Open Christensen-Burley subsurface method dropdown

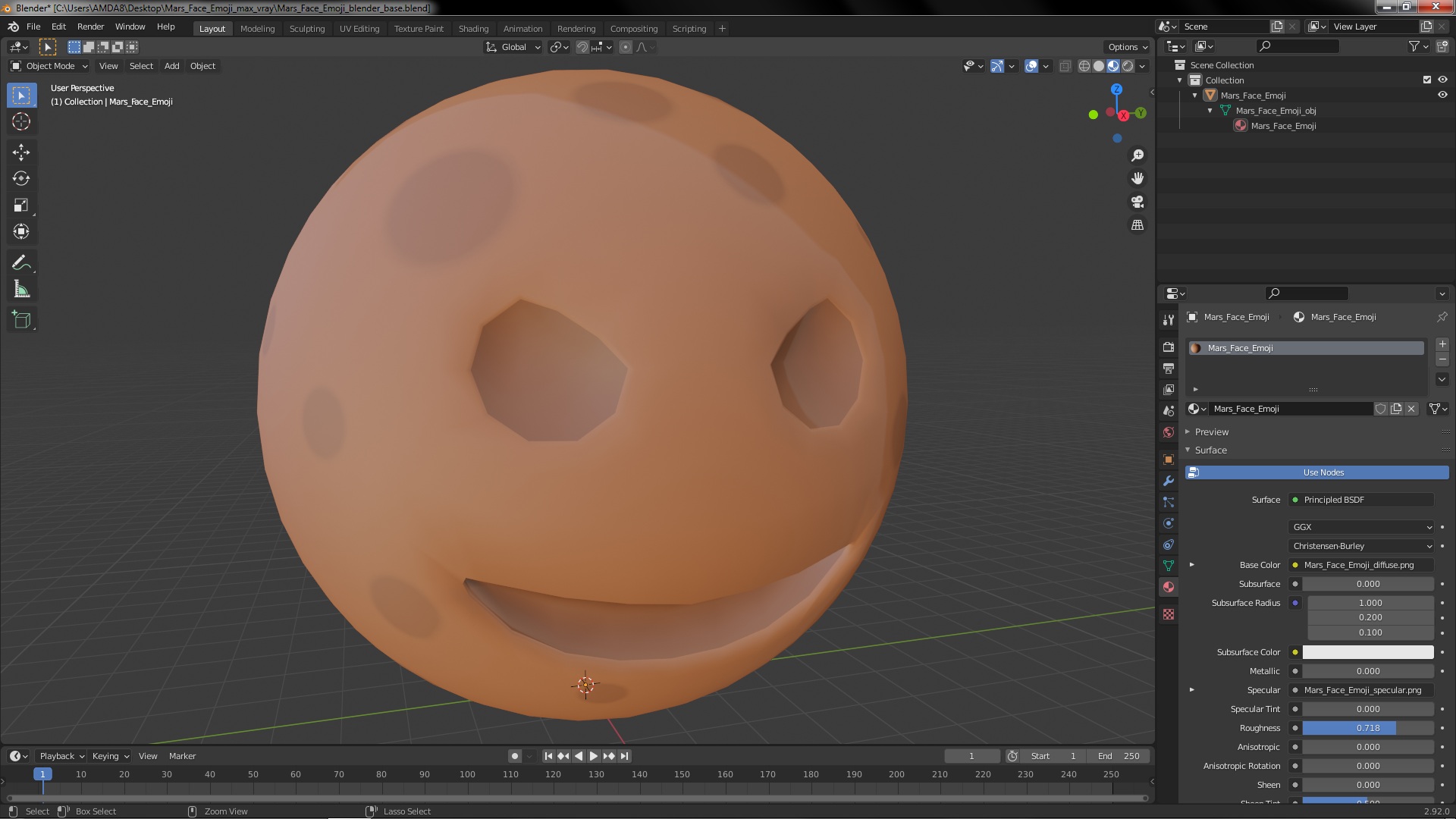tap(1361, 546)
